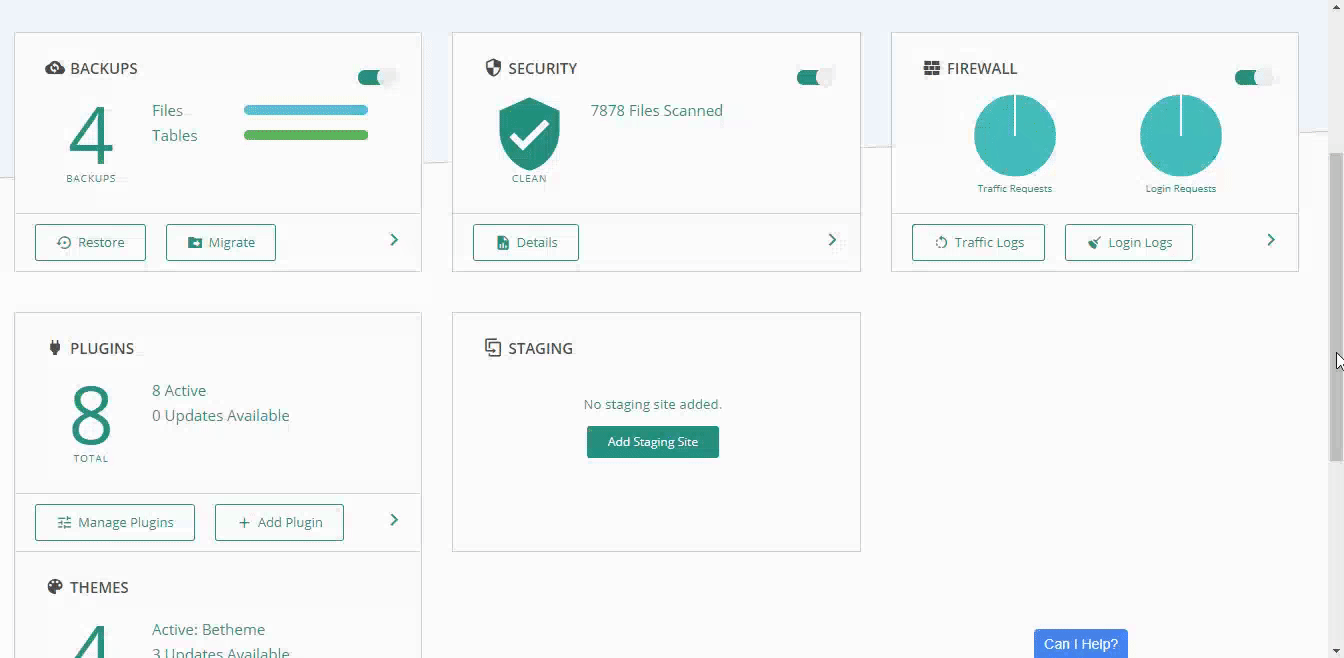Click the THEMES card heading
Image resolution: width=1344 pixels, height=658 pixels.
[x=99, y=587]
